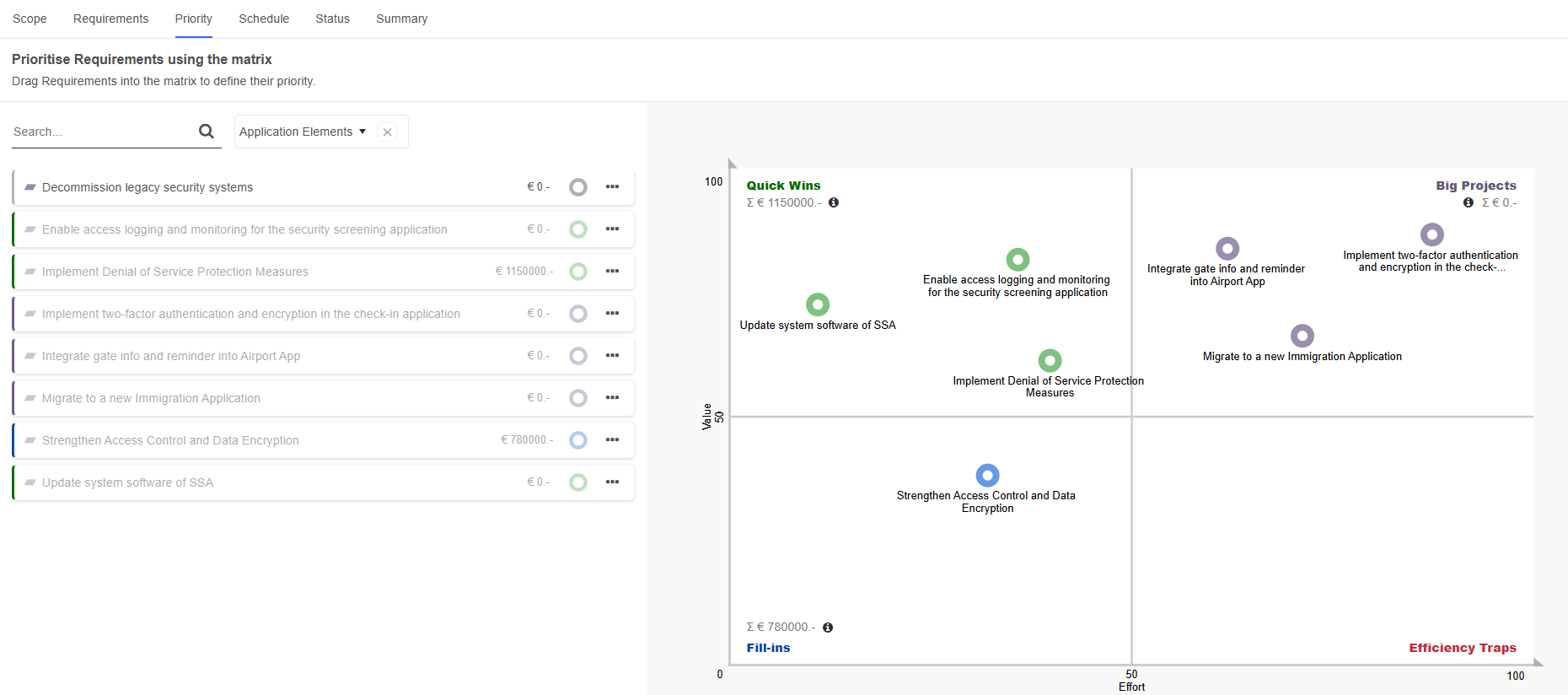This screenshot has width=1568, height=695.
Task: Expand menu for Integrate gate info row
Action: [x=612, y=356]
